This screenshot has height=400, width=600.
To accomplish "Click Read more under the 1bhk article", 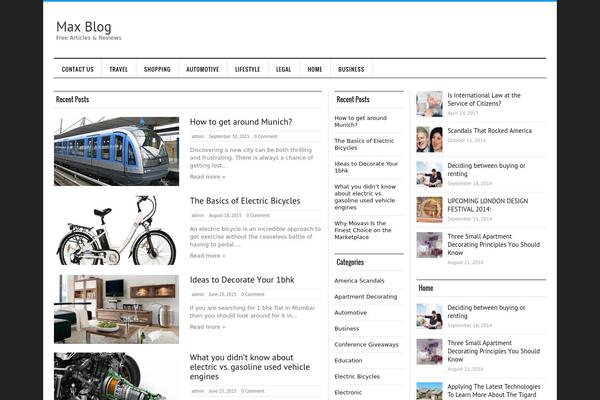I will coord(207,327).
